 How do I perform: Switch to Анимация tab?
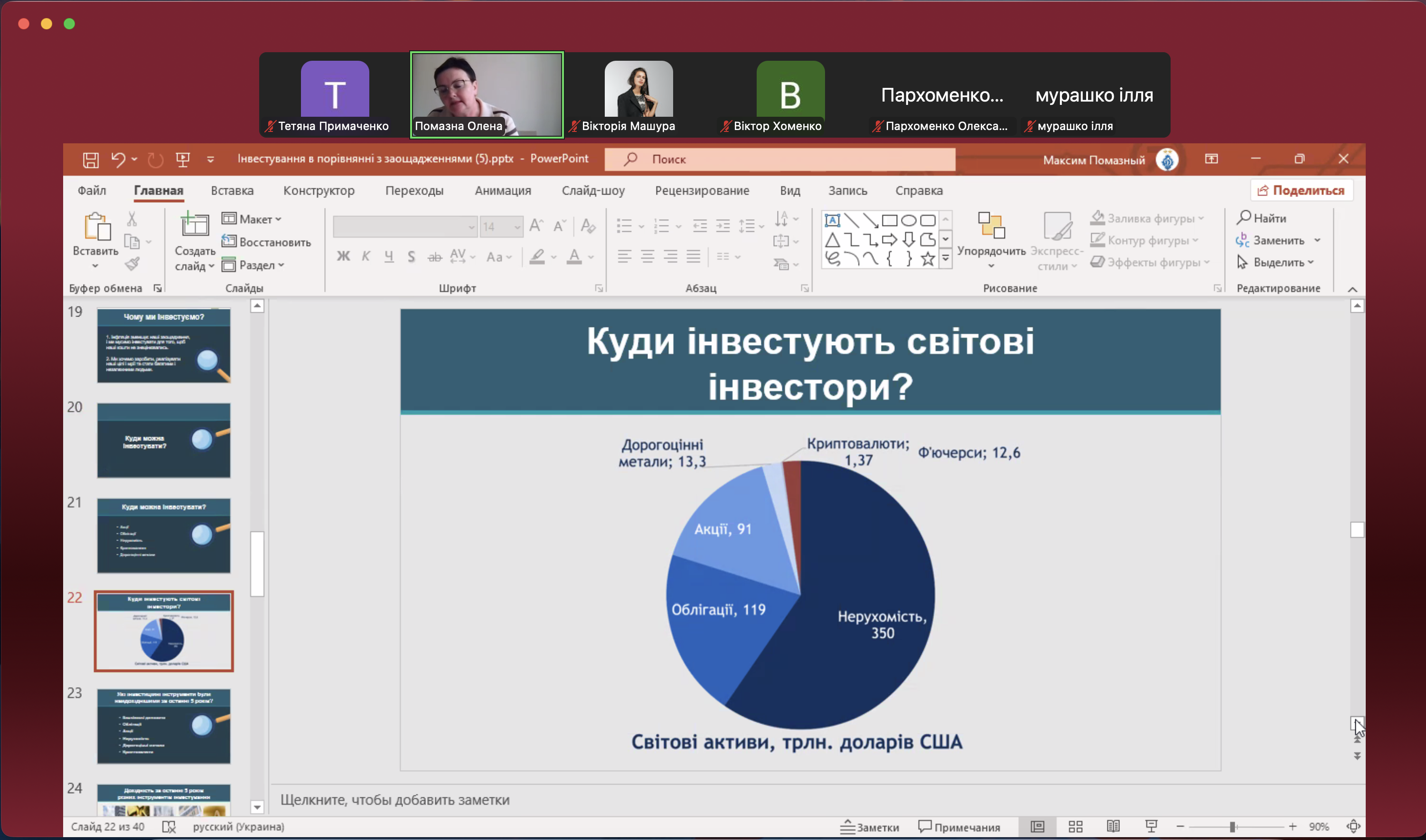coord(502,191)
